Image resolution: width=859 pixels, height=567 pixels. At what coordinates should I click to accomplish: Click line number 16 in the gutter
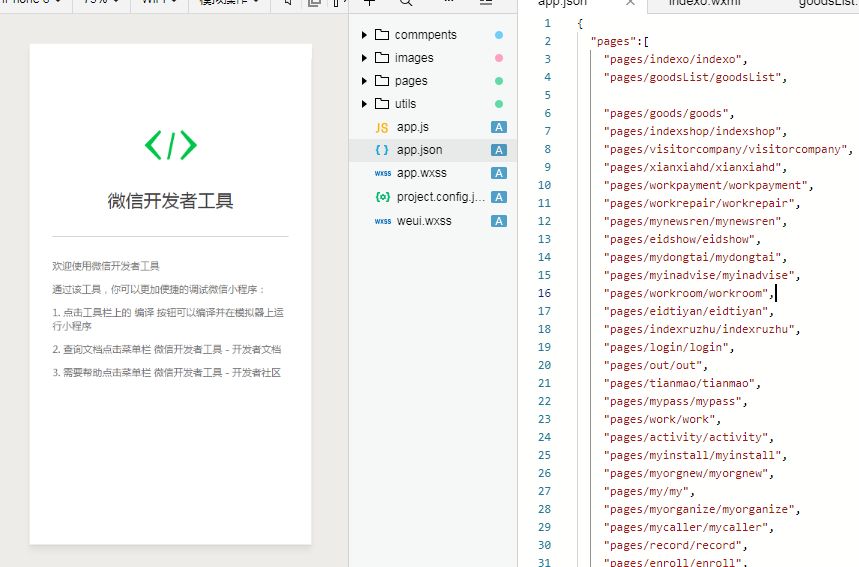(x=544, y=294)
